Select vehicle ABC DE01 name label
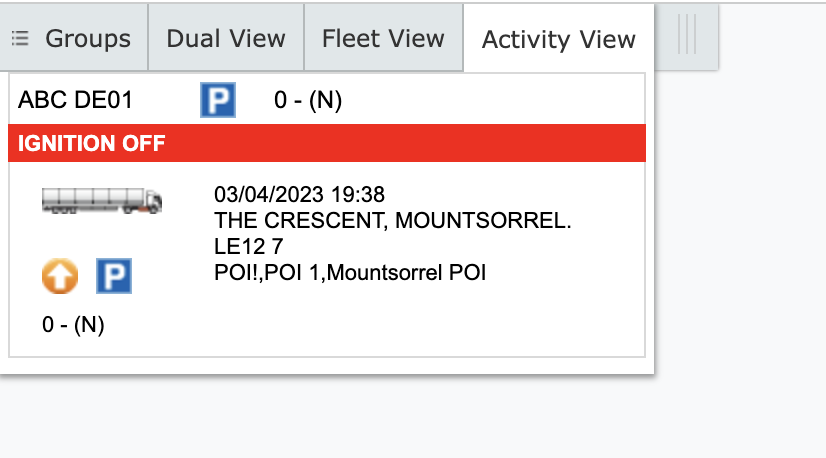826x458 pixels. (x=75, y=100)
